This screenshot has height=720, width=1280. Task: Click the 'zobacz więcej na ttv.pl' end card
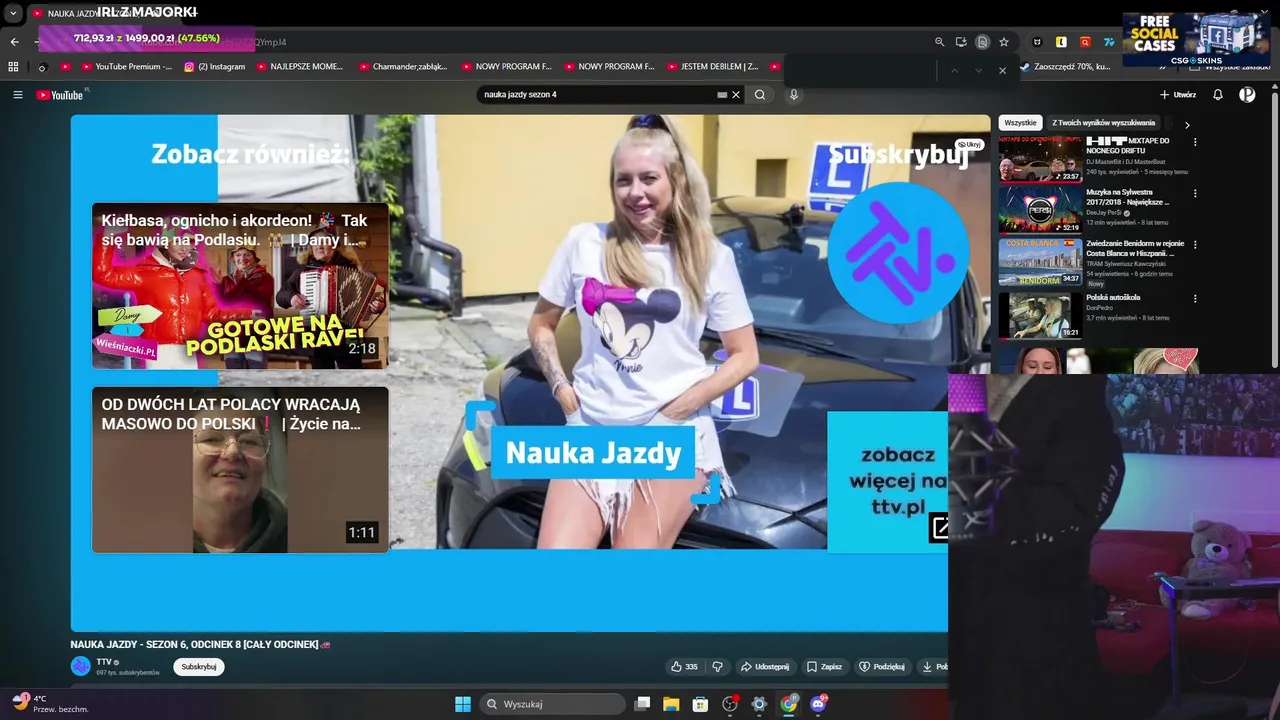[887, 481]
